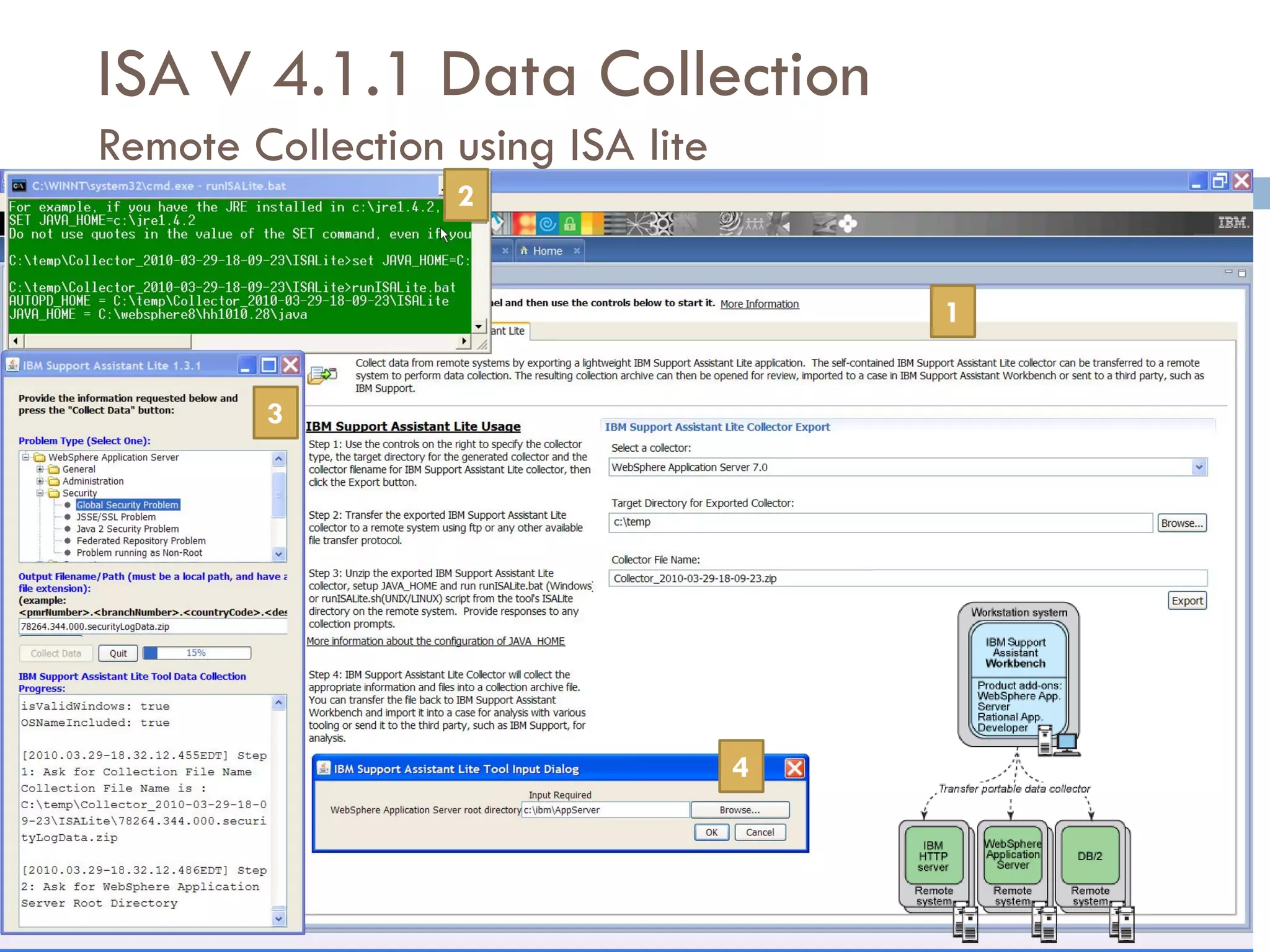The image size is (1270, 952).
Task: Minimize the IBM Support Assistant Lite window
Action: (x=246, y=365)
